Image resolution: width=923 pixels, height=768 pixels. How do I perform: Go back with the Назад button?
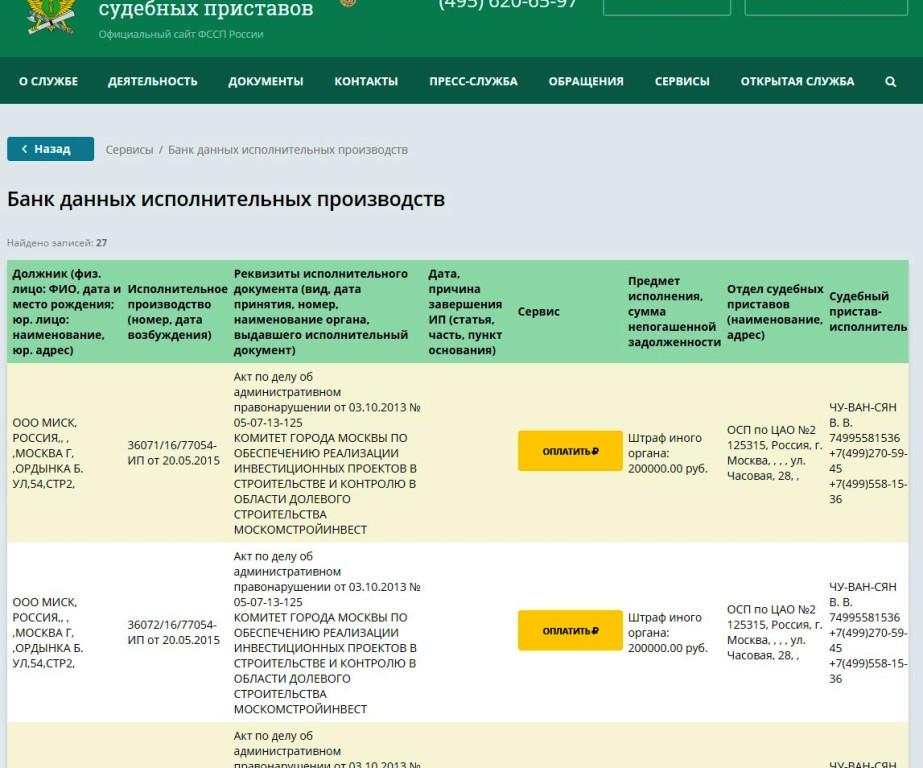[51, 149]
